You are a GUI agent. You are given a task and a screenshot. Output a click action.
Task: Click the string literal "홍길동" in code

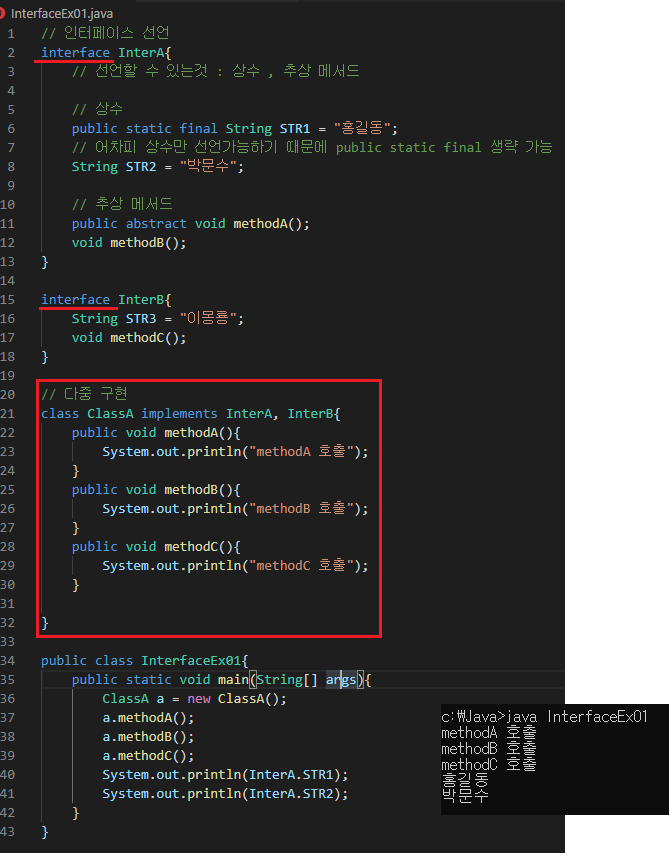[x=361, y=128]
